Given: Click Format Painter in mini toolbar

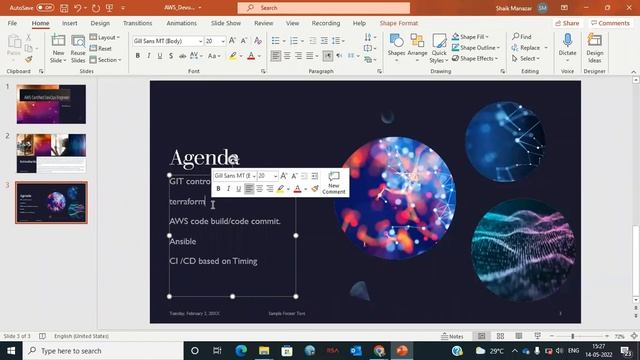Looking at the screenshot, I should 315,189.
